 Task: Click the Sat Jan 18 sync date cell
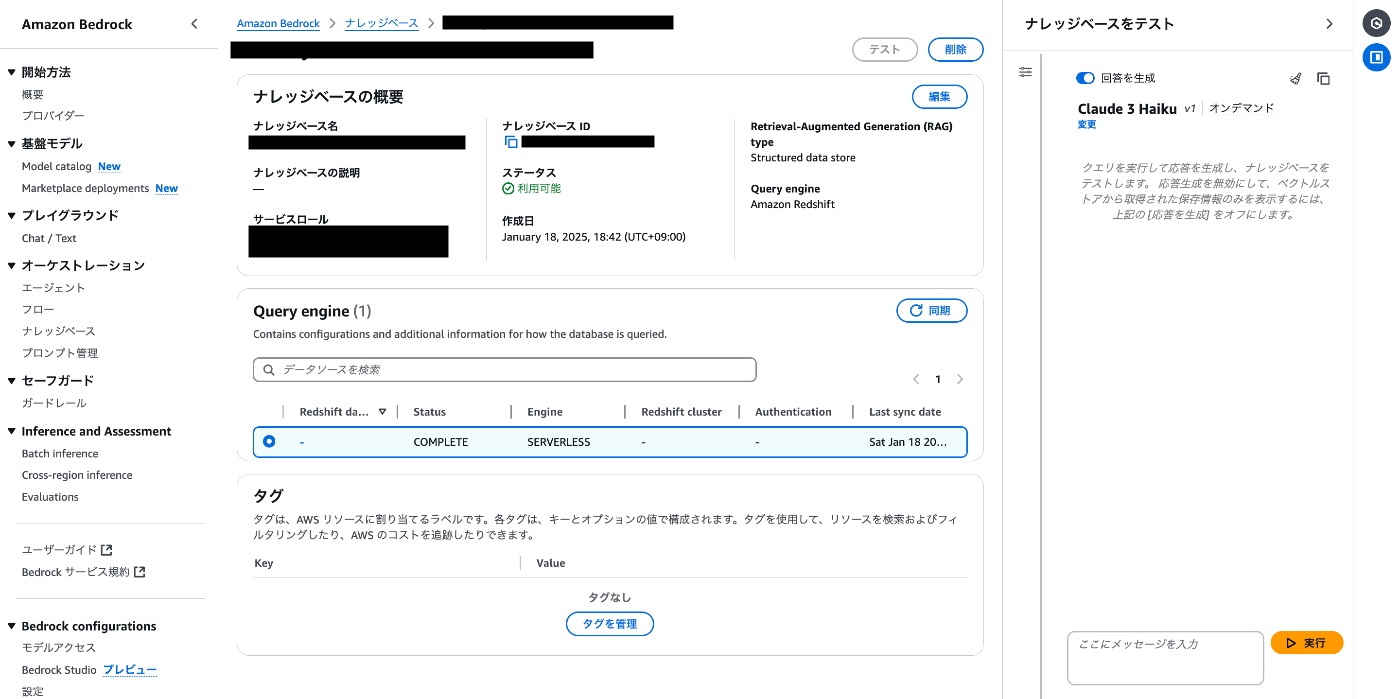(x=908, y=442)
